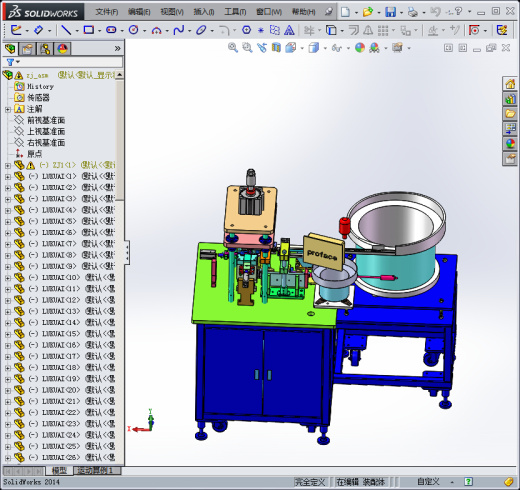Switch to the 运动算例1 tab
520x490 pixels.
(x=95, y=471)
